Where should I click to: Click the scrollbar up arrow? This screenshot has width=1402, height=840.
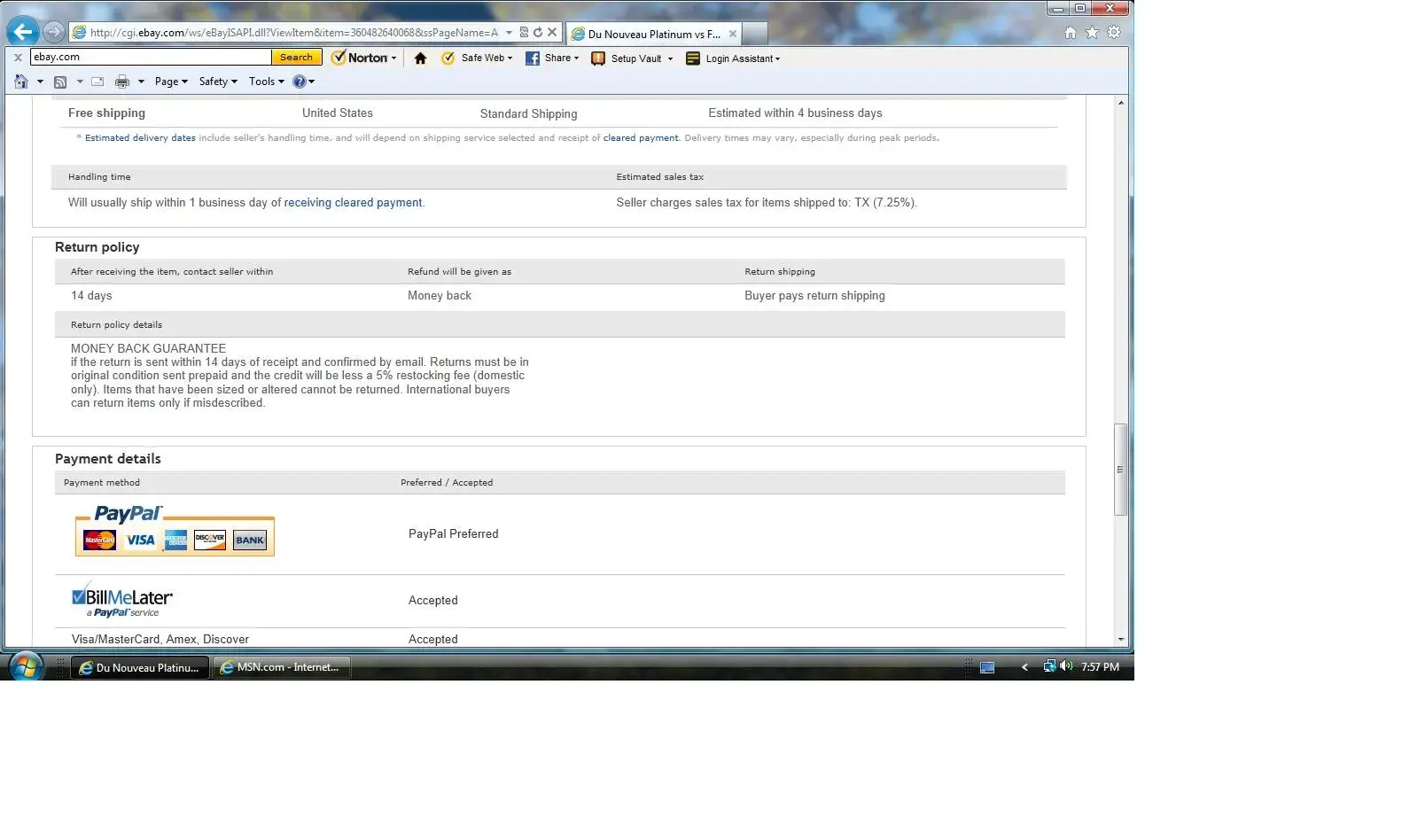coord(1121,103)
